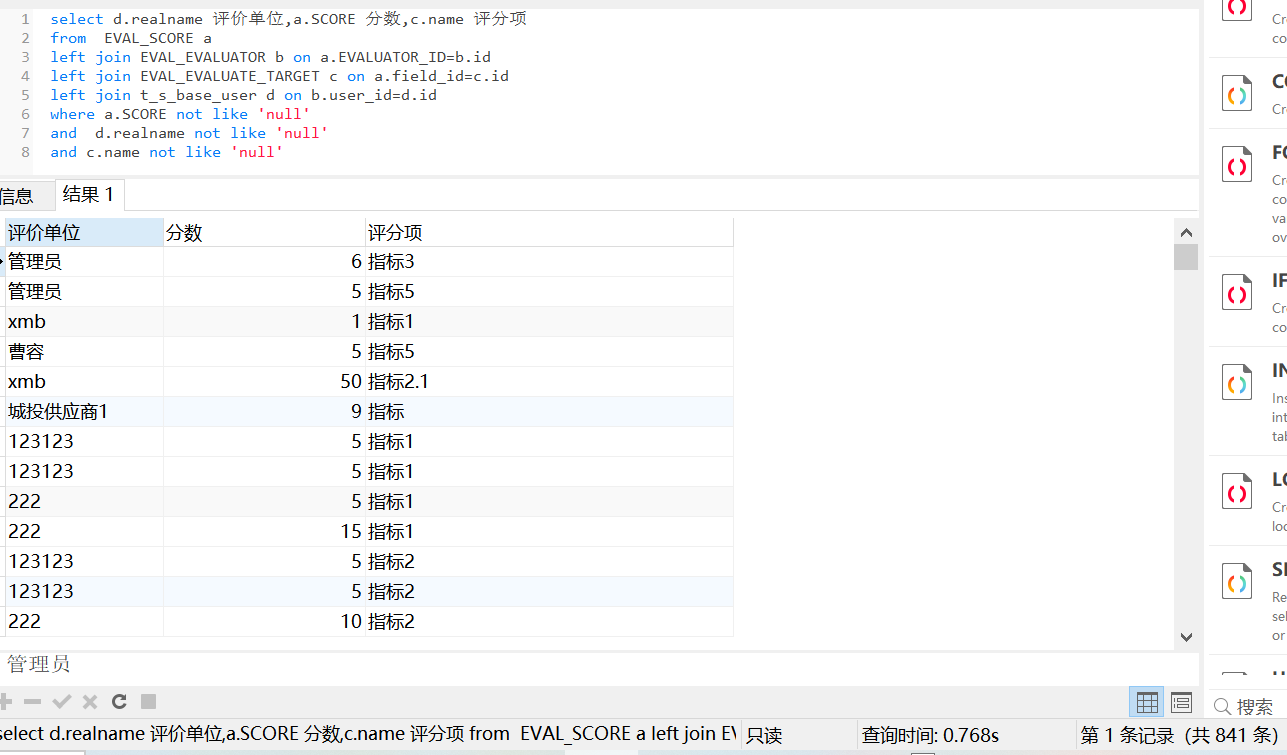Select the snippet icon beside 'IF'

tap(1237, 293)
